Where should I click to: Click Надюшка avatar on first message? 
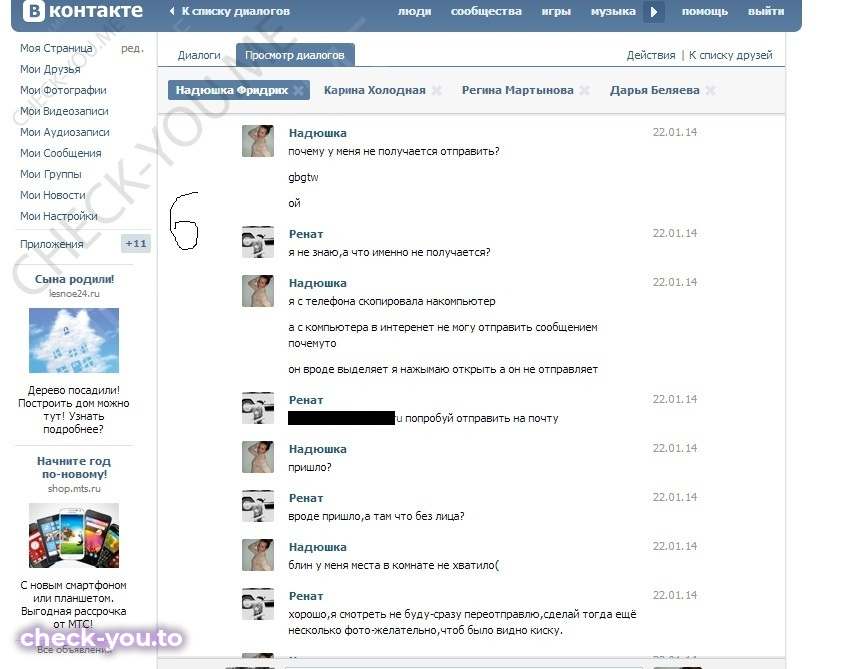point(258,141)
